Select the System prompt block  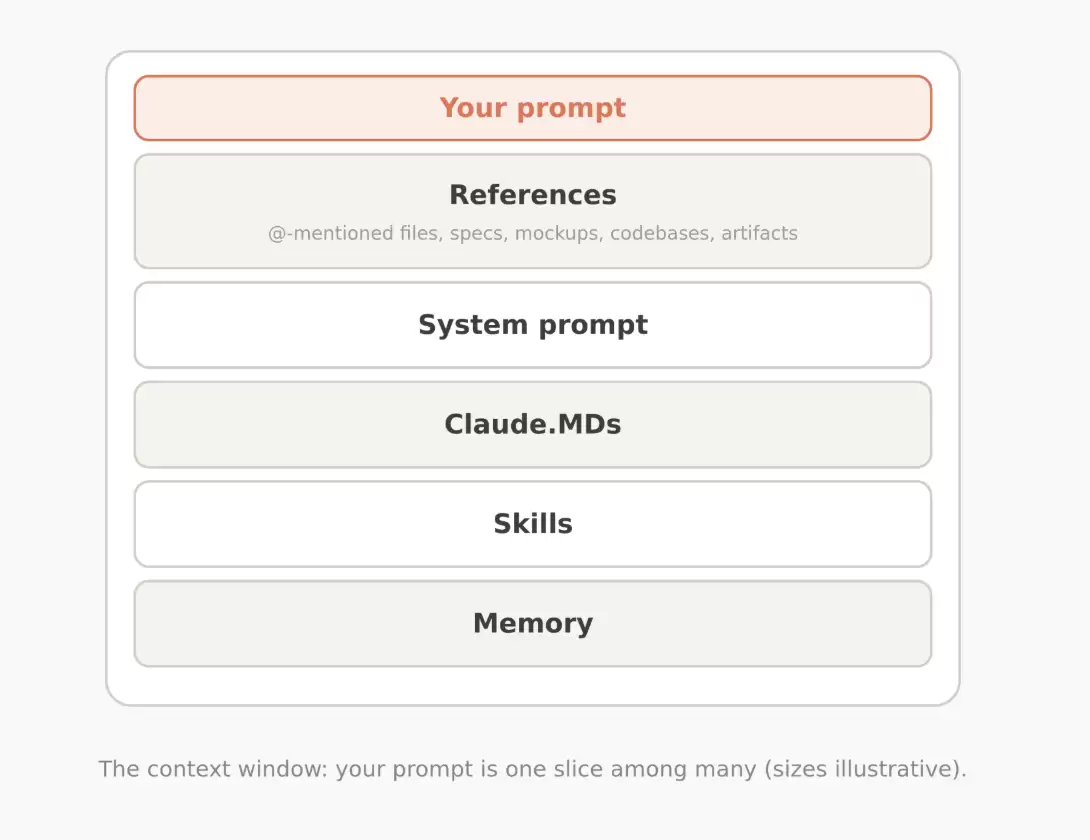click(x=532, y=325)
